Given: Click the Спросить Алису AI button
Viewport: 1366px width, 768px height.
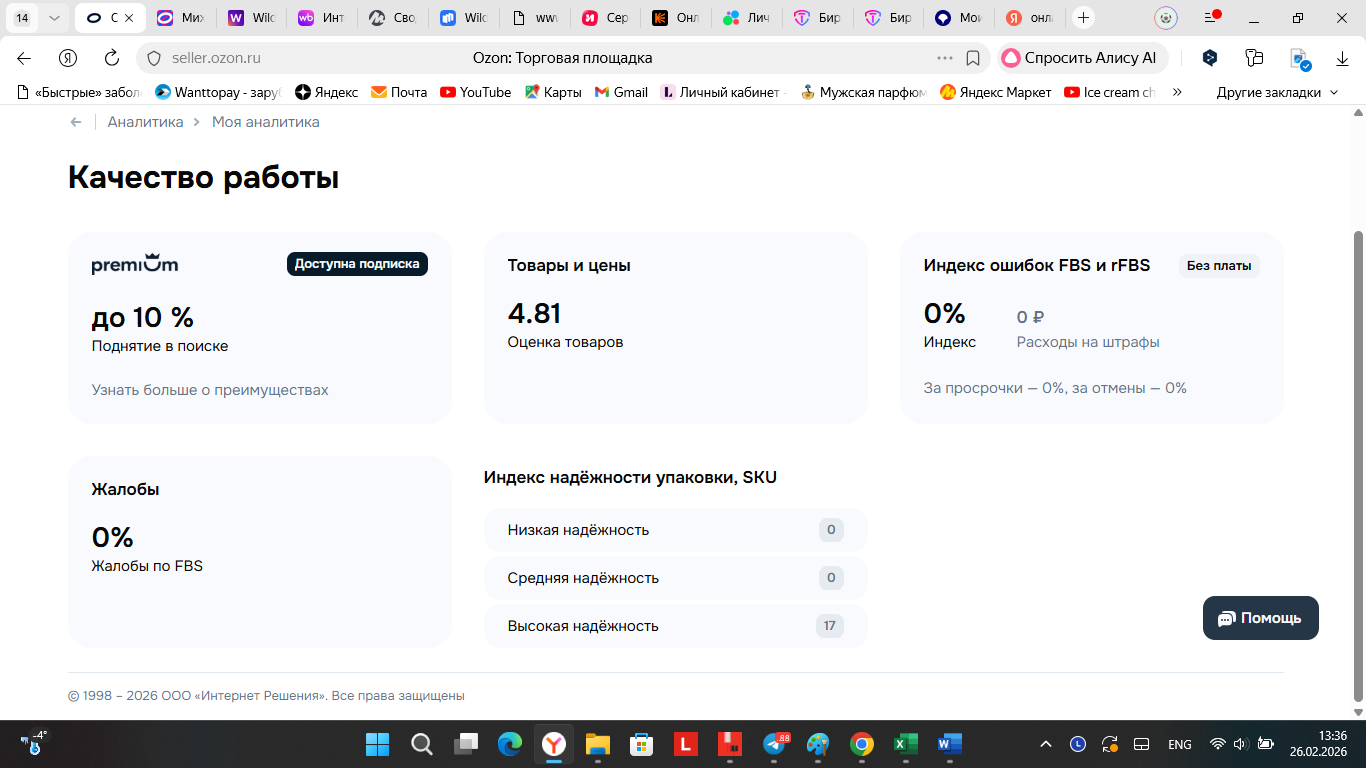Looking at the screenshot, I should (x=1081, y=58).
